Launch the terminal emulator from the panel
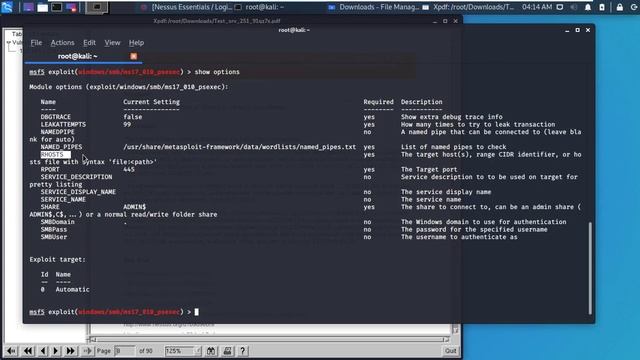 click(57, 7)
